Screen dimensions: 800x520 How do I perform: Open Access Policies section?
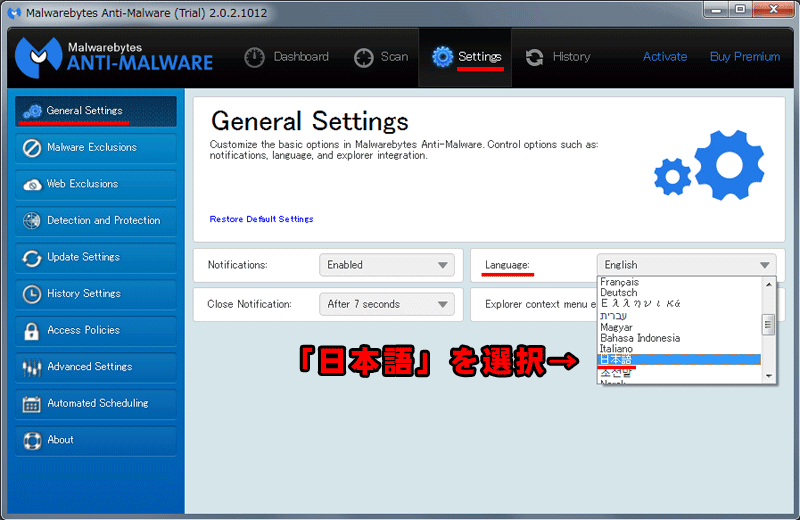96,331
